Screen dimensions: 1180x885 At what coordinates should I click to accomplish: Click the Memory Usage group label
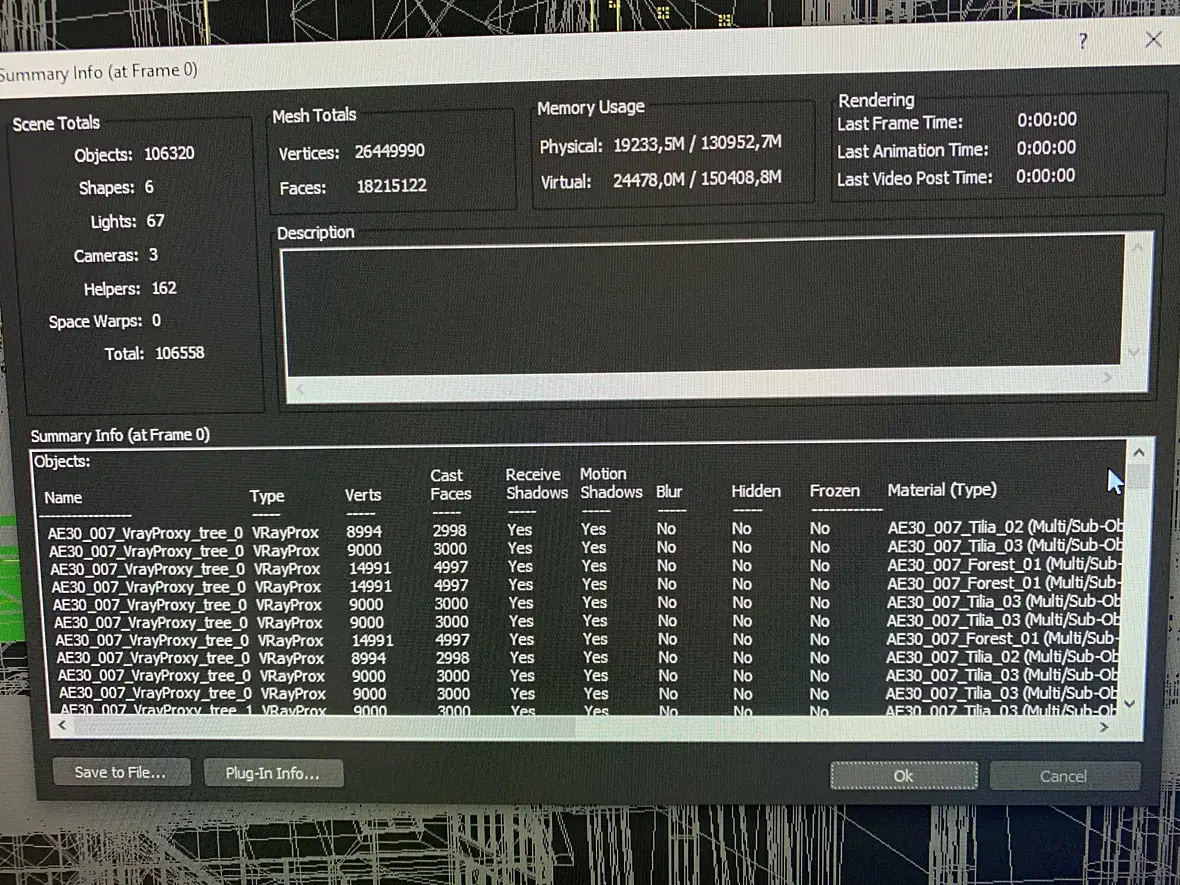point(591,108)
